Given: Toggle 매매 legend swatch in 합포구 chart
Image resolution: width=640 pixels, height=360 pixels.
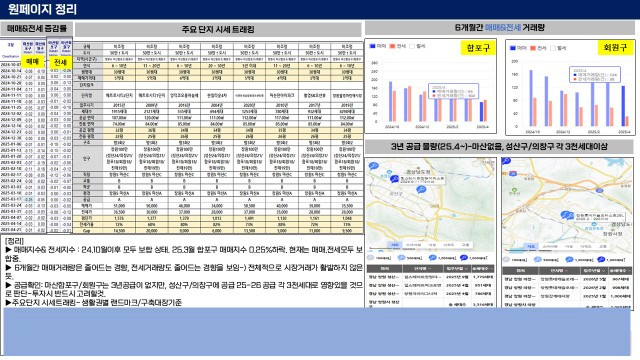Looking at the screenshot, I should tap(372, 46).
